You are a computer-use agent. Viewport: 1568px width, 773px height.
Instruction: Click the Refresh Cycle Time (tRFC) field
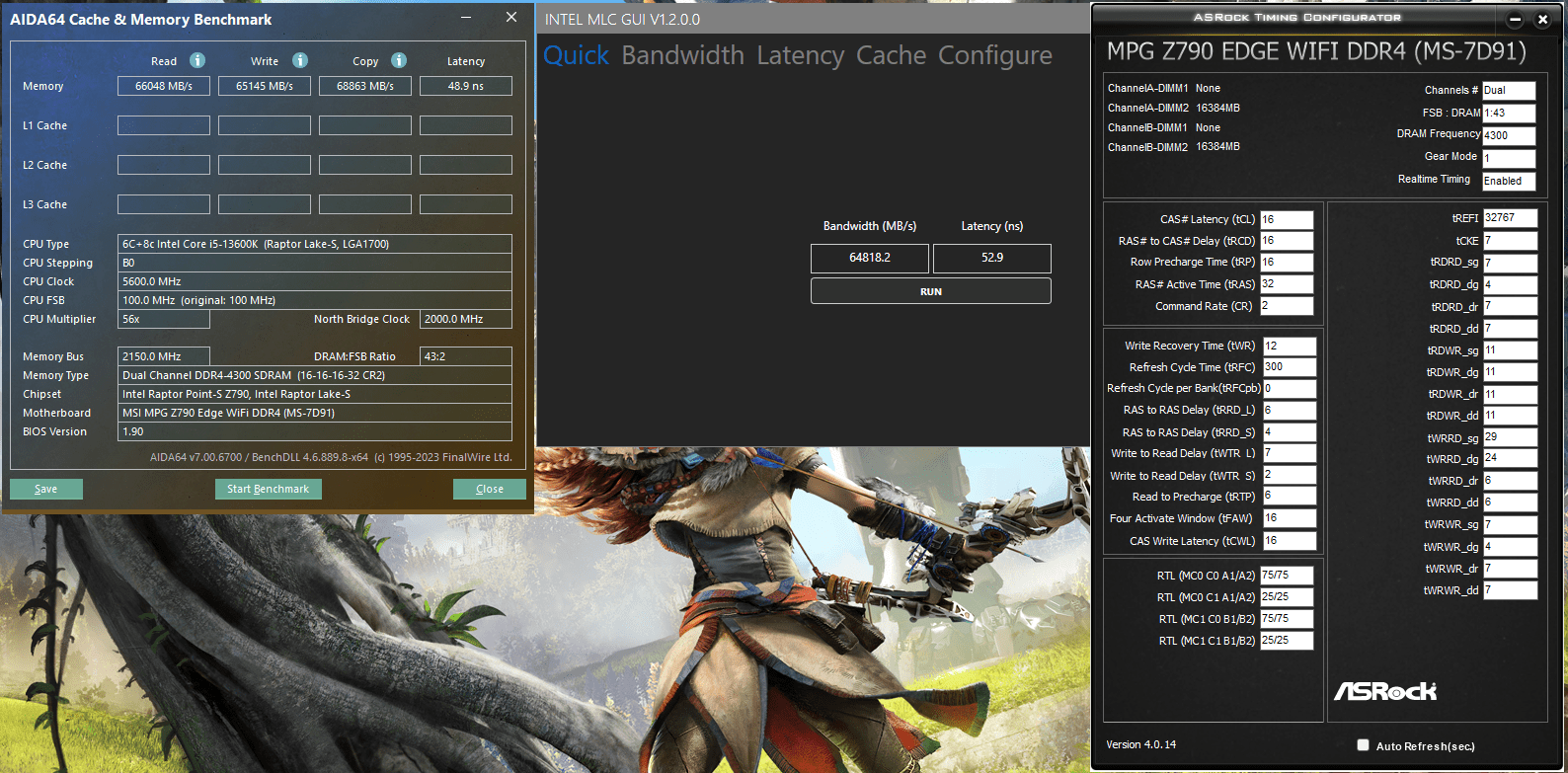(x=1290, y=366)
